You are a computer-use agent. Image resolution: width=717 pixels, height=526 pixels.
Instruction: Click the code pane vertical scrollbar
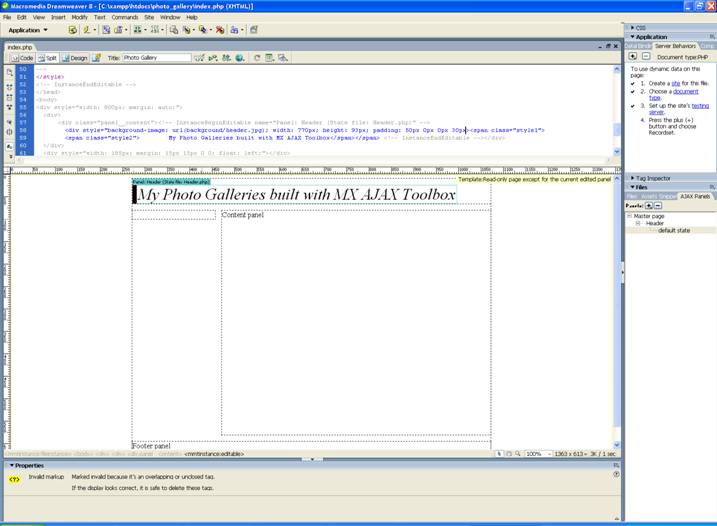click(x=617, y=110)
